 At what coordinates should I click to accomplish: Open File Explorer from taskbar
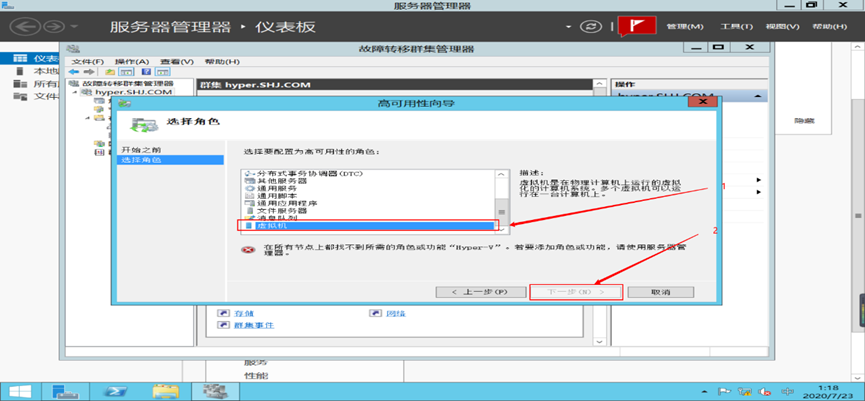(166, 392)
